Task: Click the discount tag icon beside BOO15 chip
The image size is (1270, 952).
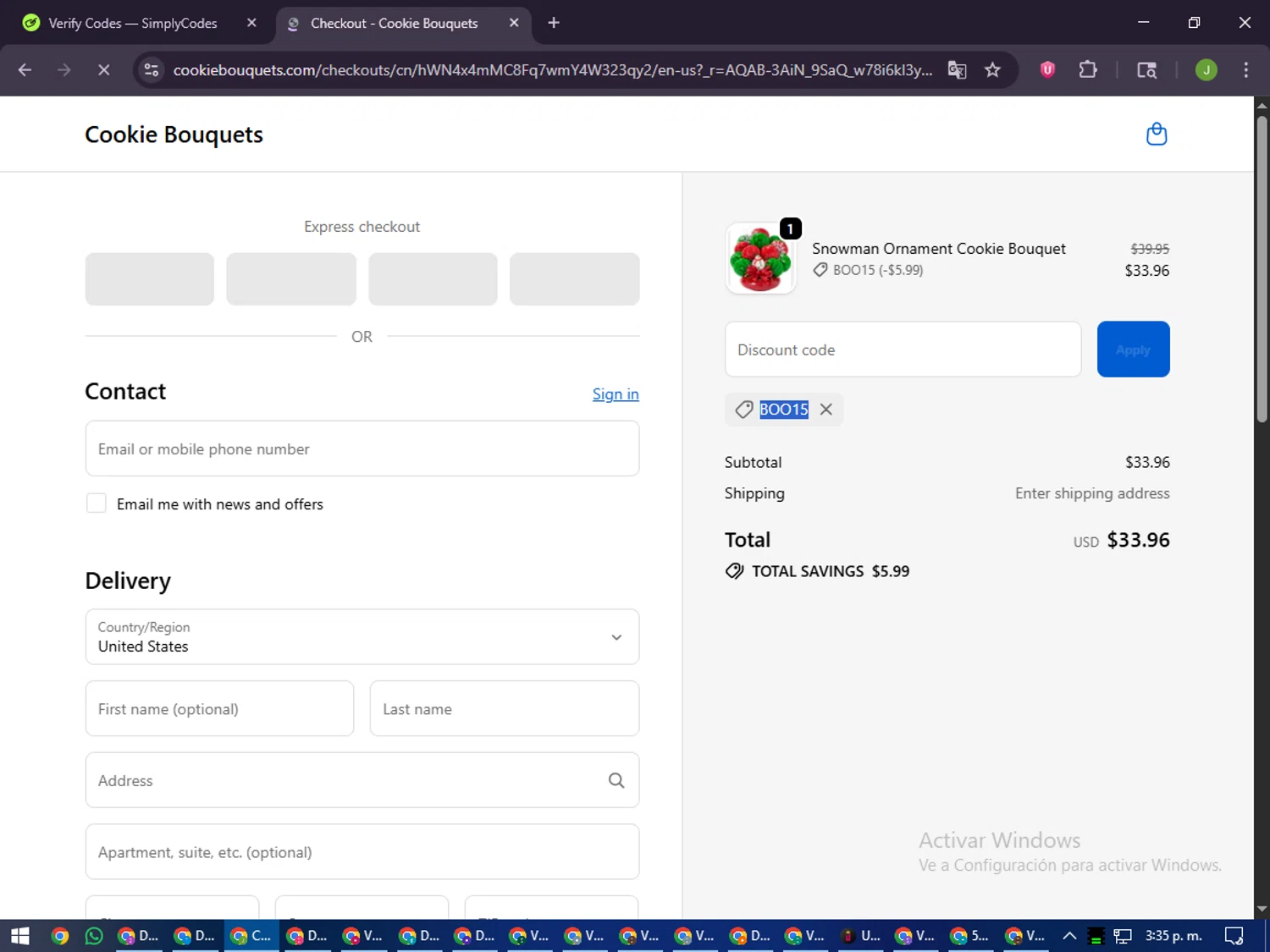Action: tap(743, 410)
